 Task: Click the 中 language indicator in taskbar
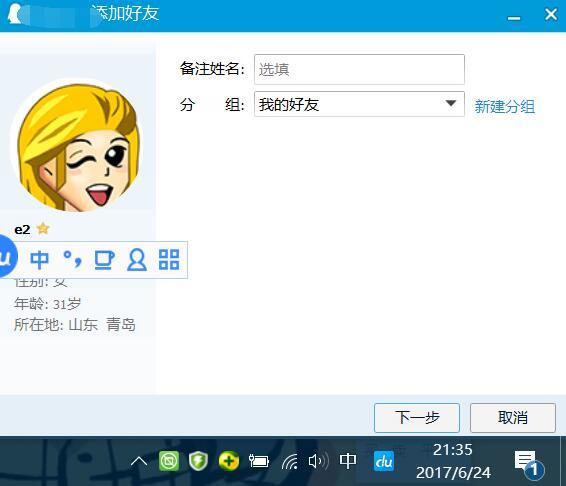pyautogui.click(x=348, y=461)
